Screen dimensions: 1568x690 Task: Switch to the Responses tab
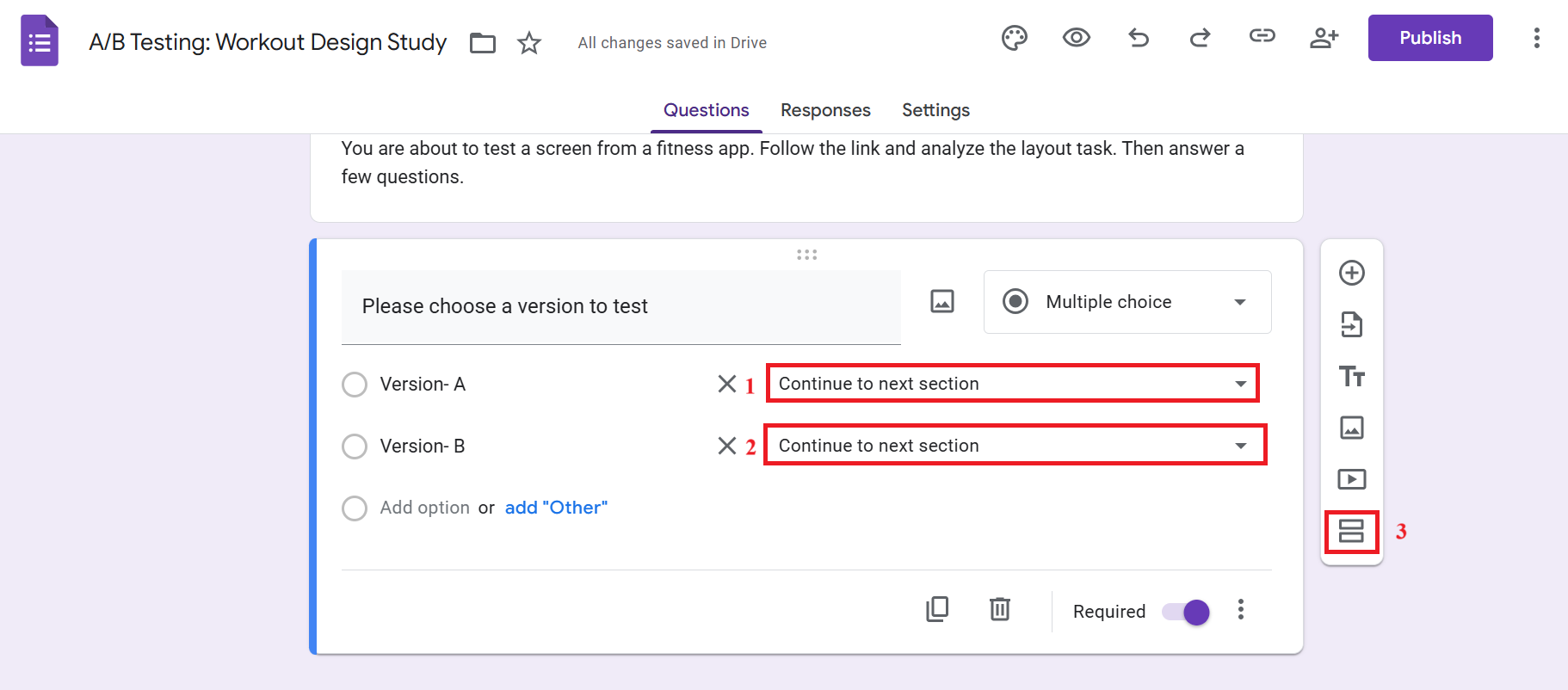click(825, 110)
